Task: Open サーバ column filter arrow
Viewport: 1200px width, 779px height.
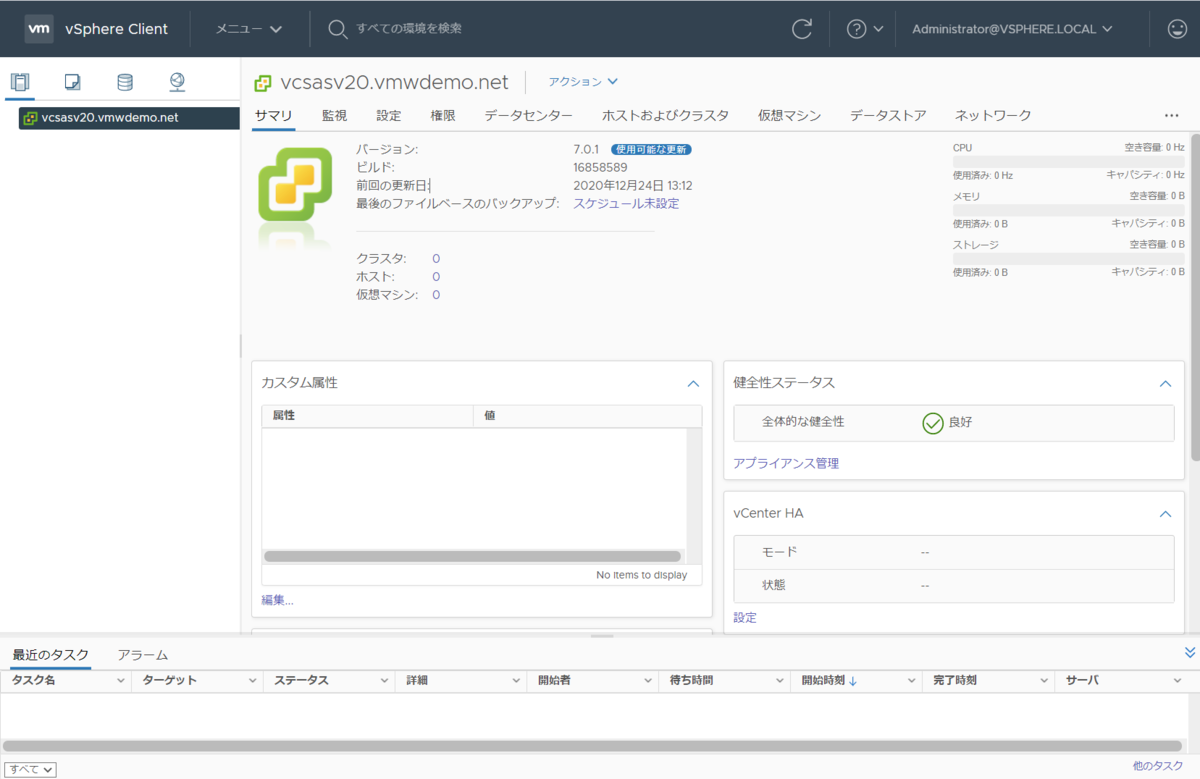Action: pos(1177,681)
